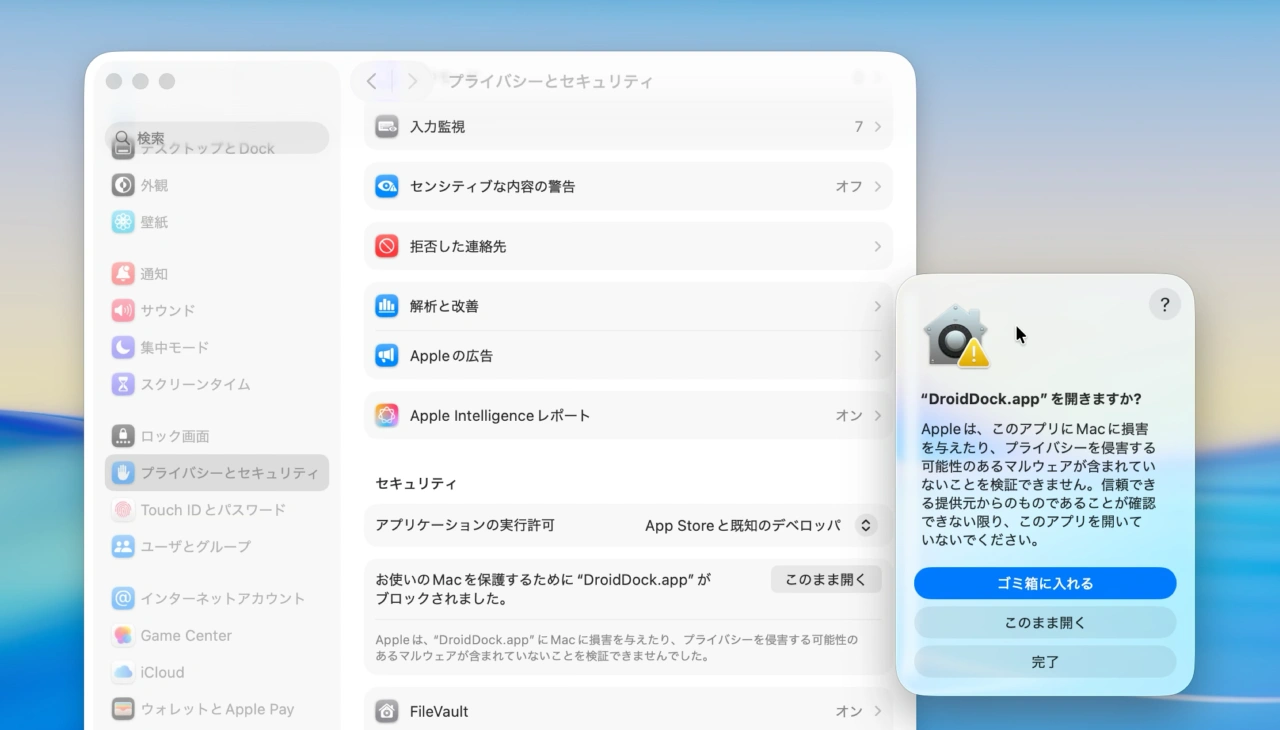Viewport: 1280px width, 730px height.
Task: Open FileVault using its safe icon
Action: click(386, 711)
